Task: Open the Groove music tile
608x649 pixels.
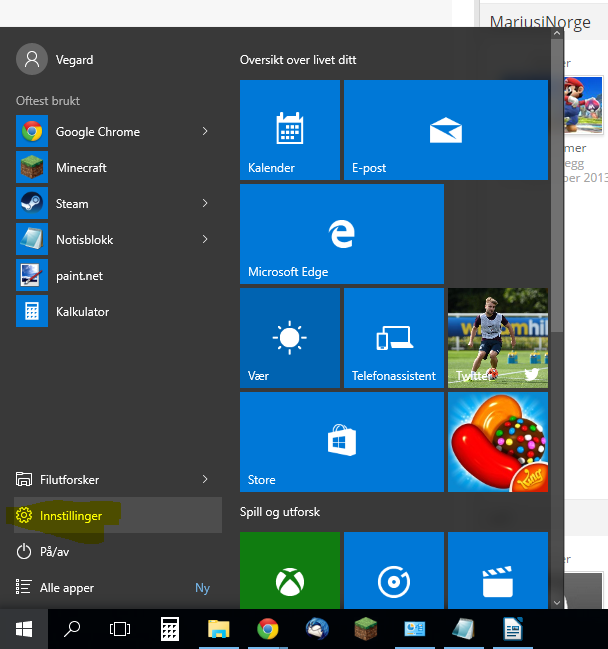Action: [394, 570]
